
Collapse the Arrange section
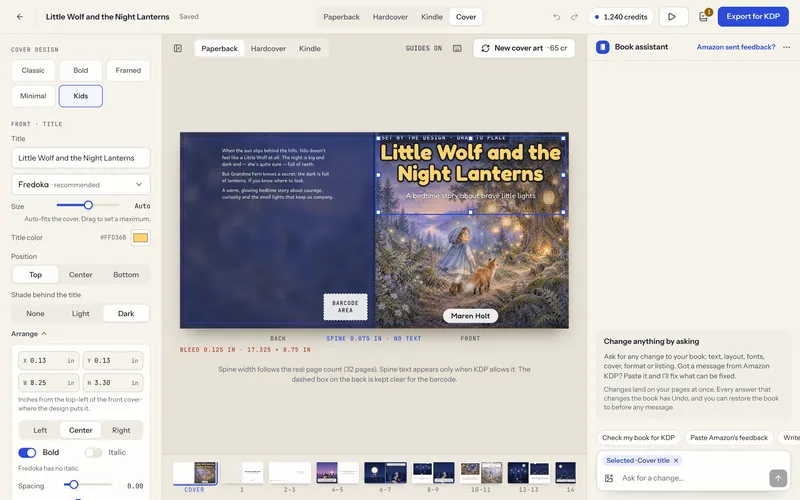tap(29, 334)
